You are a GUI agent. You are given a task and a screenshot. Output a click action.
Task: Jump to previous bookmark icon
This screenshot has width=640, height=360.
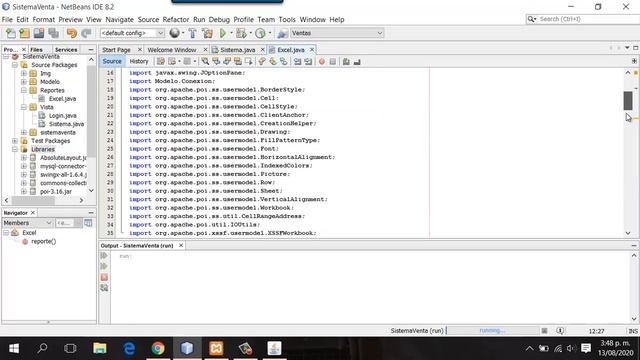click(x=262, y=62)
